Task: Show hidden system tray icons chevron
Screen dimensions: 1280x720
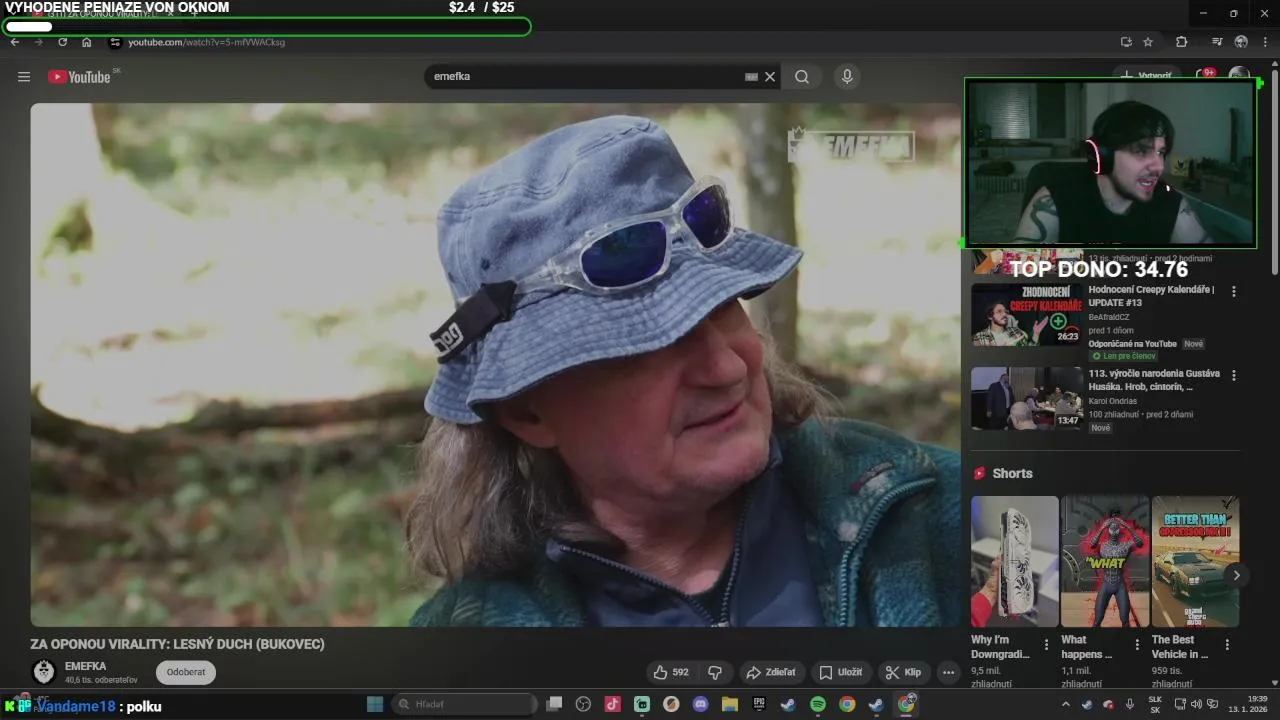Action: point(1064,704)
